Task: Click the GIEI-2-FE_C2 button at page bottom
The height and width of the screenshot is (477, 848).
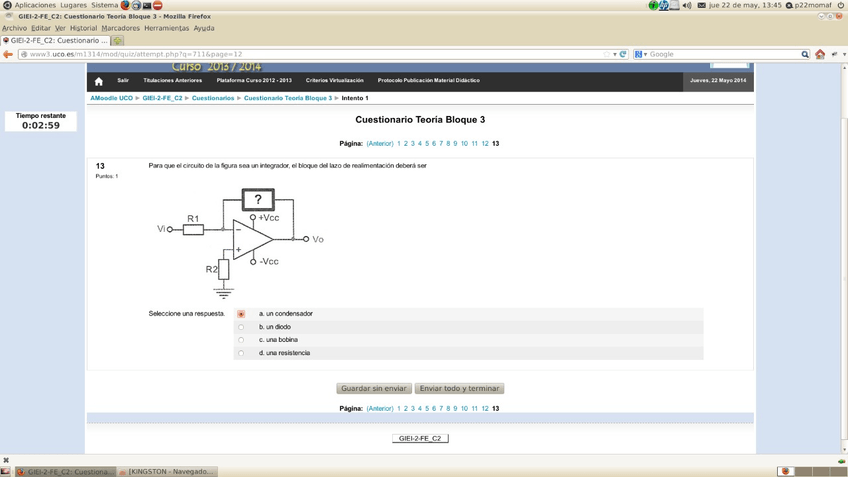Action: click(x=420, y=439)
